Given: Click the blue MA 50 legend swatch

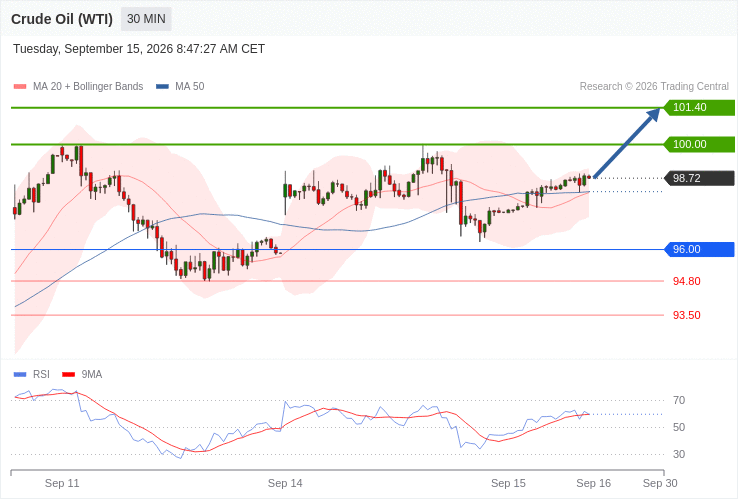Looking at the screenshot, I should click(162, 87).
